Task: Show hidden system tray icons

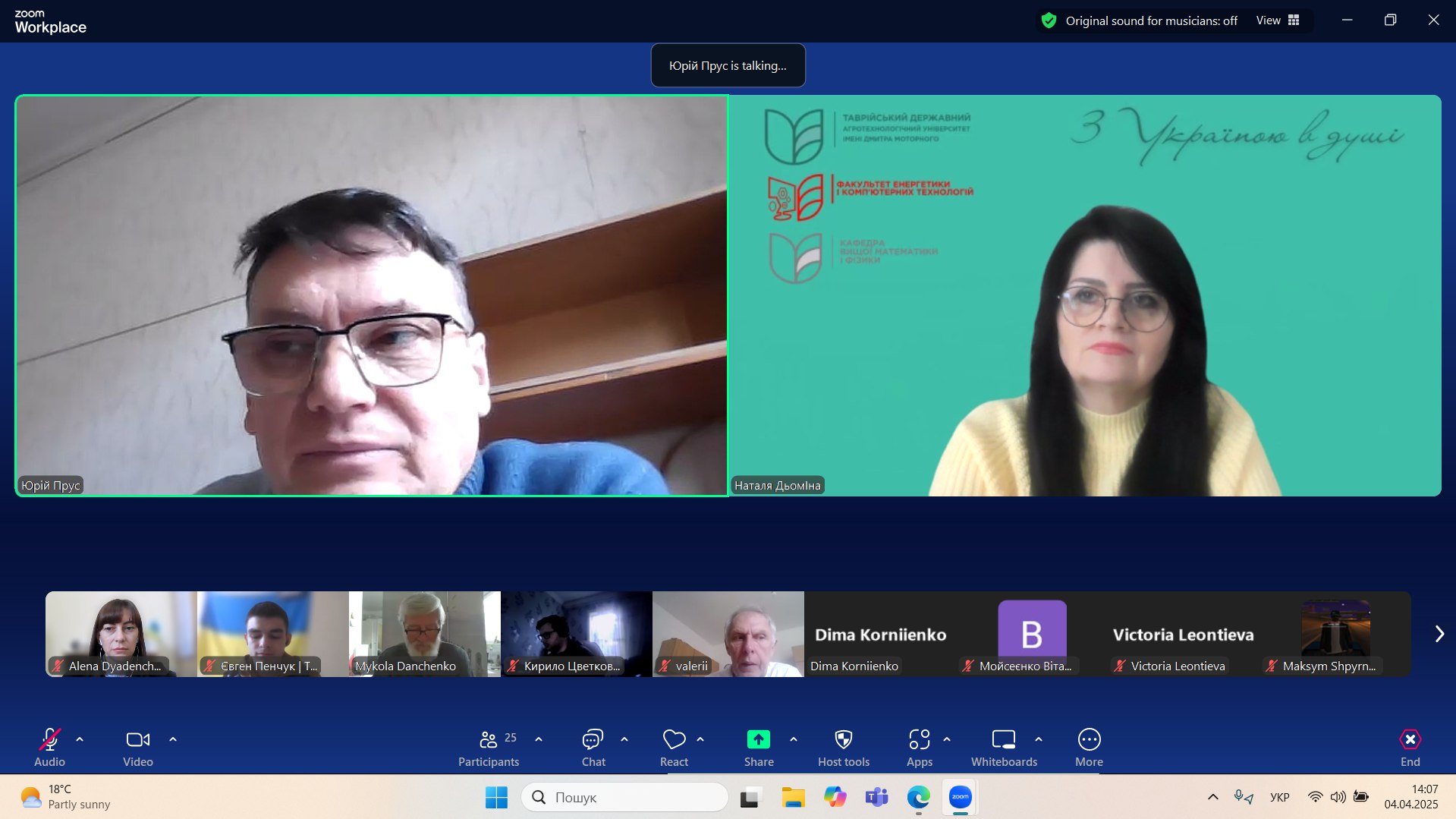Action: pos(1212,797)
